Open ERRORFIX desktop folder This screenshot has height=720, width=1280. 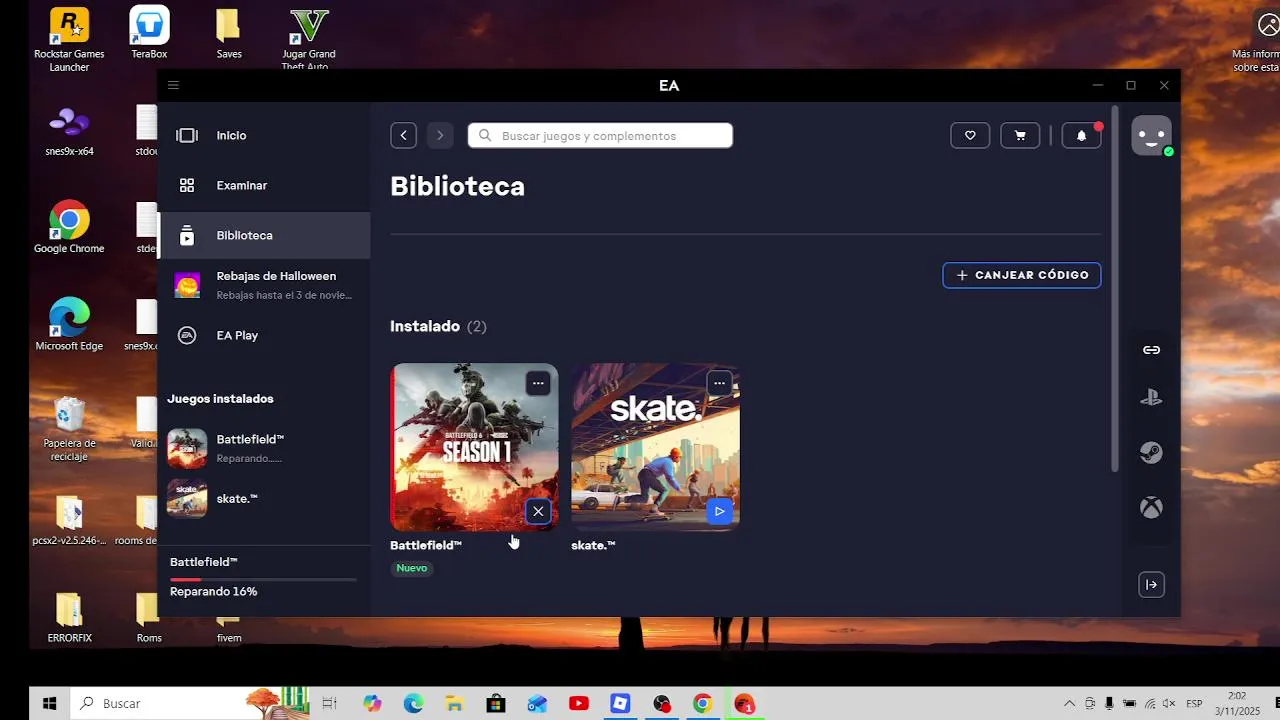click(69, 617)
